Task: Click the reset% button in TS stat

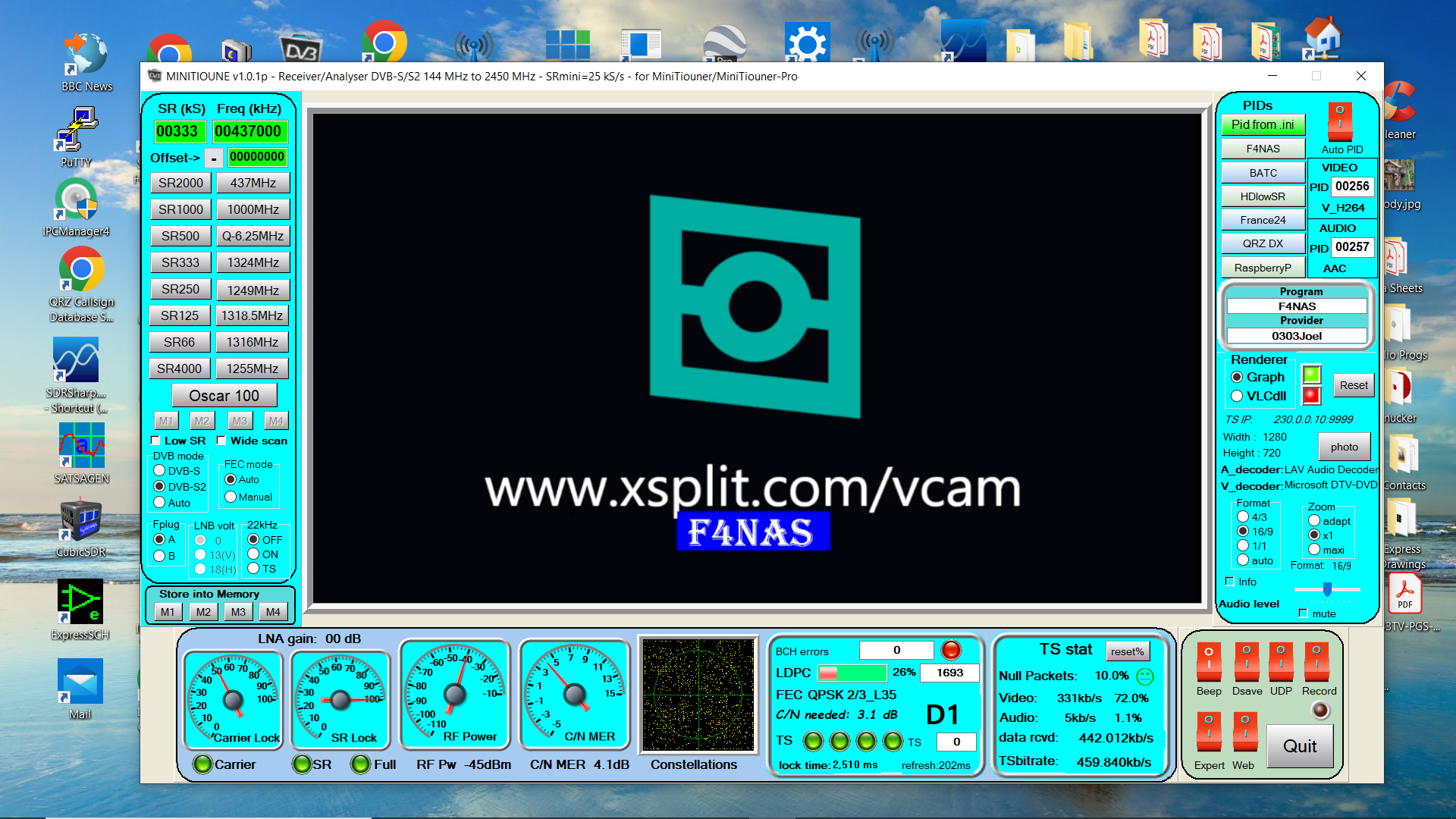Action: 1127,651
